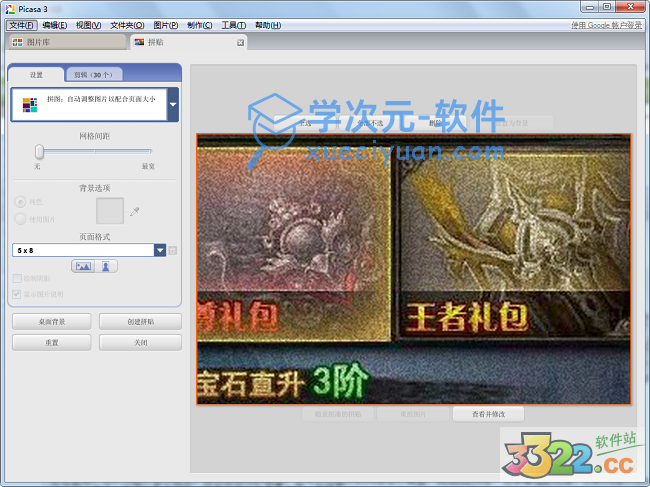Click the 重组图片 rearrange pictures button
Image resolution: width=650 pixels, height=487 pixels.
tap(413, 414)
